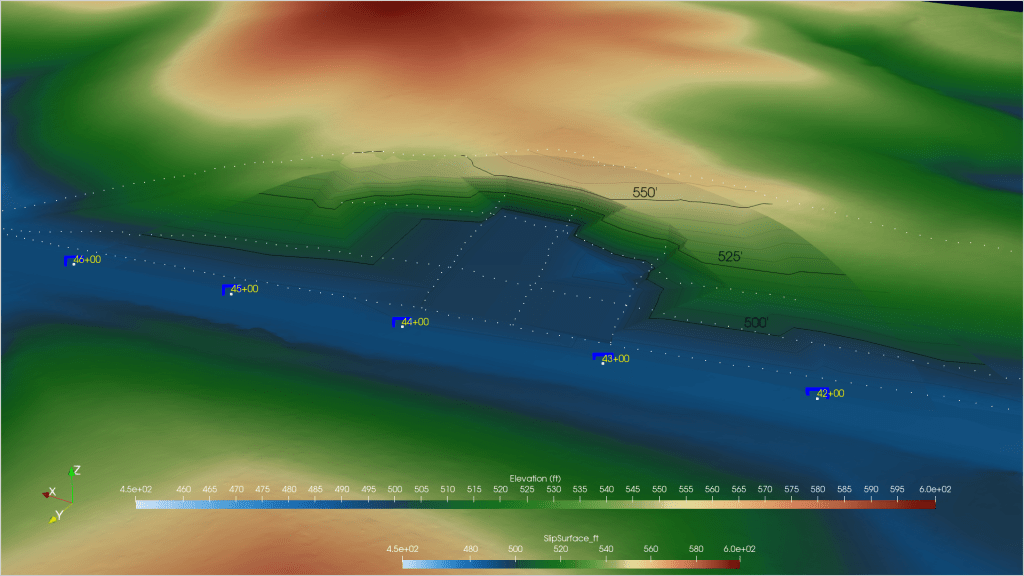Click the yellow 44+00 station text label
1024x576 pixels.
415,322
